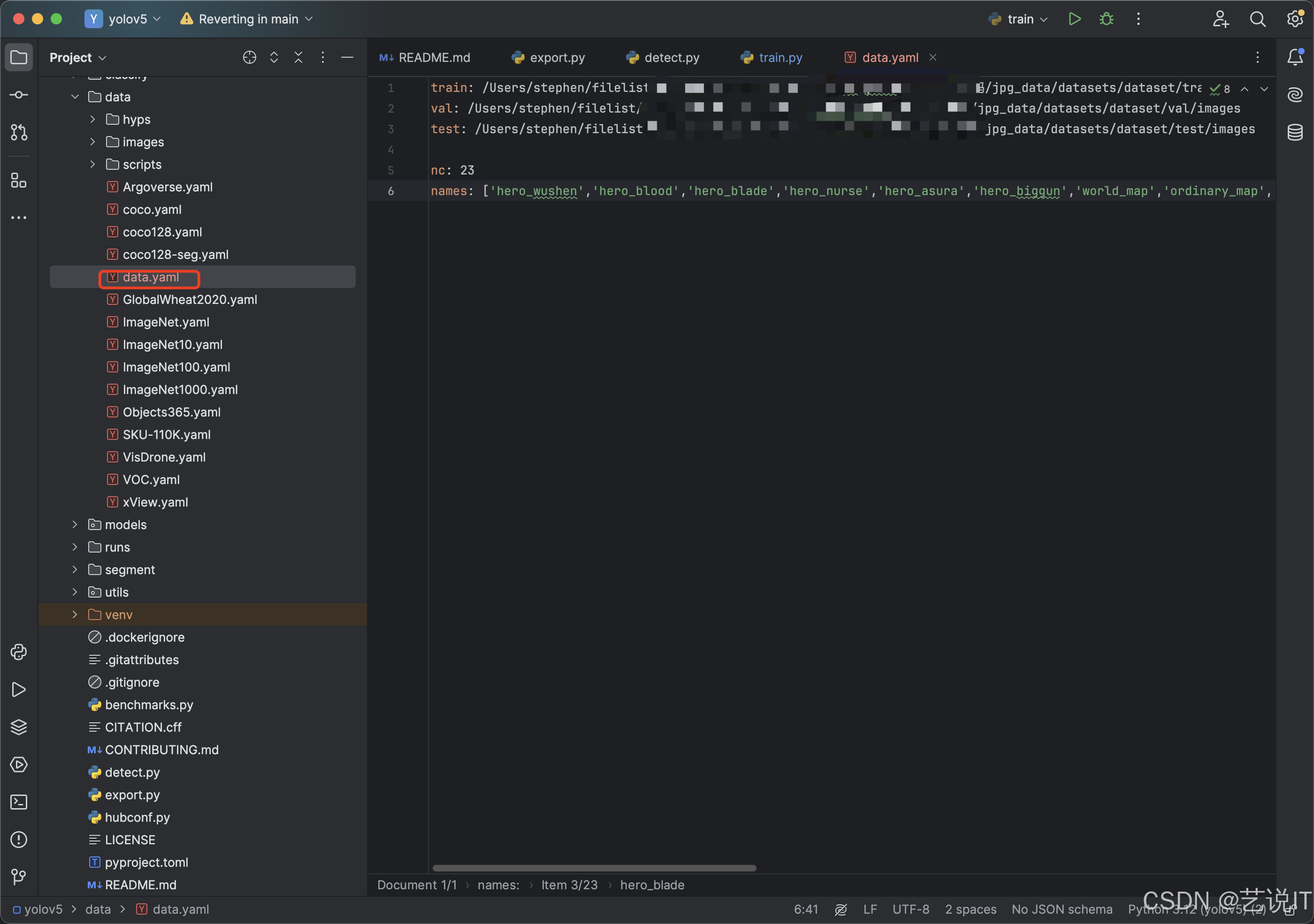Open the Commit tool window icon
Viewport: 1314px width, 924px height.
18,95
